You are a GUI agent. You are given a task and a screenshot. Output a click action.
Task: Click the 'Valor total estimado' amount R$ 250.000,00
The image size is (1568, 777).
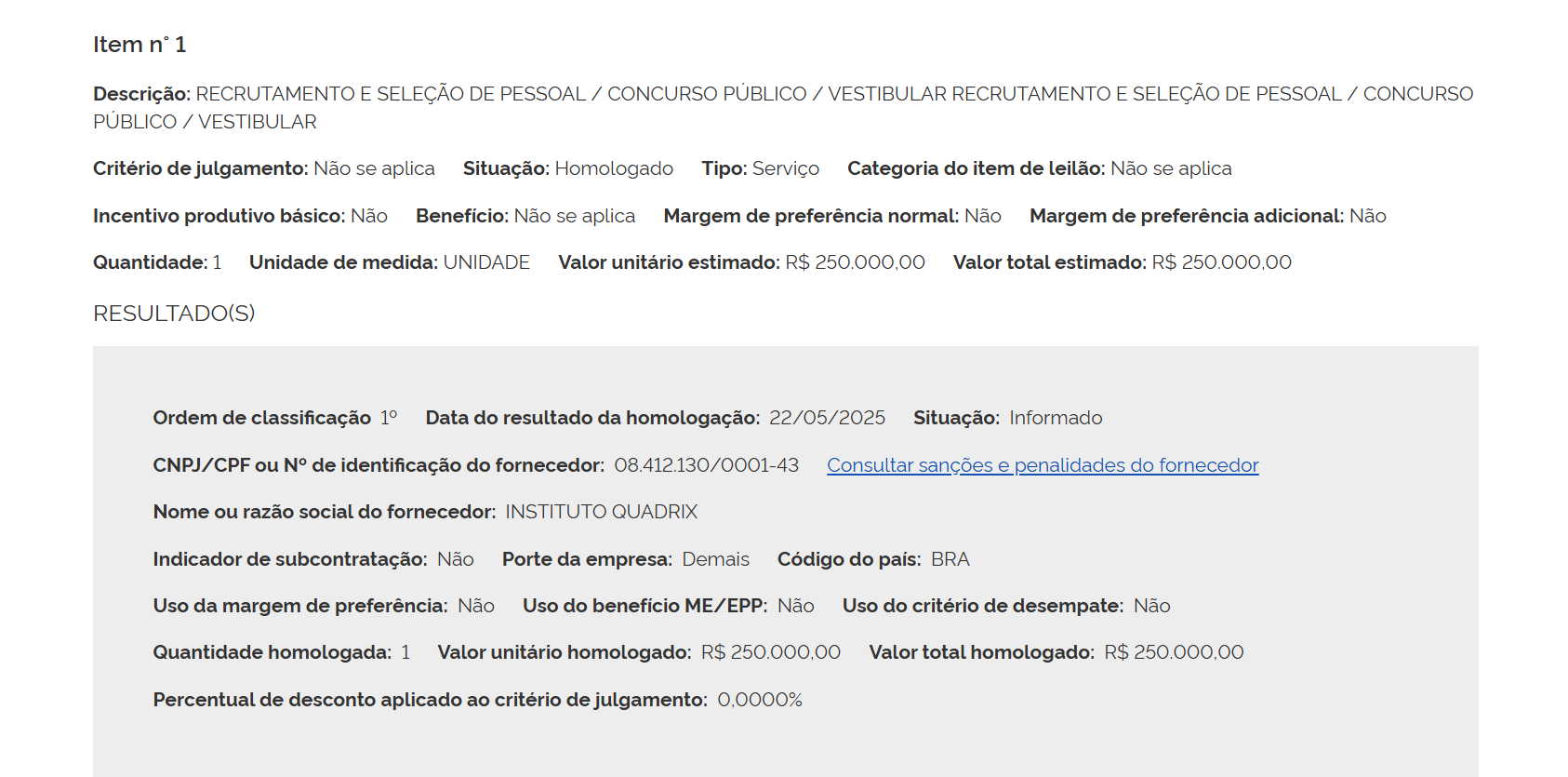pos(1221,262)
